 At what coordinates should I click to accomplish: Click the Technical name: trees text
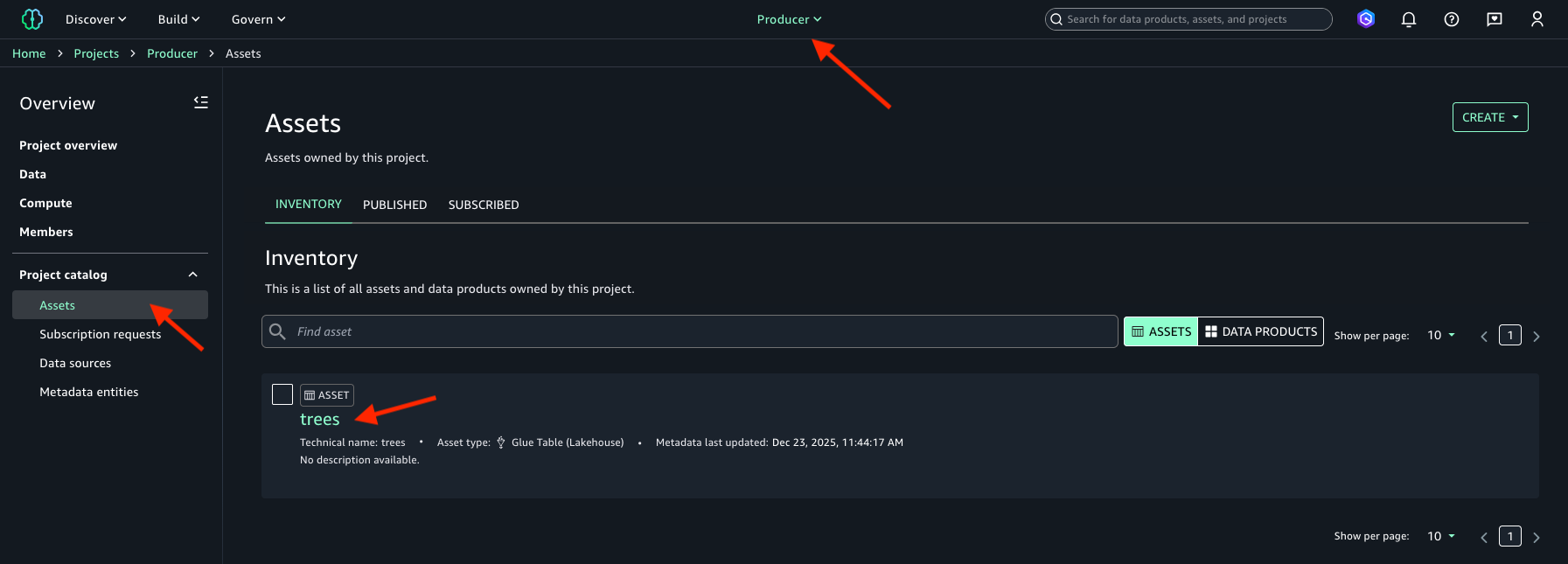352,442
